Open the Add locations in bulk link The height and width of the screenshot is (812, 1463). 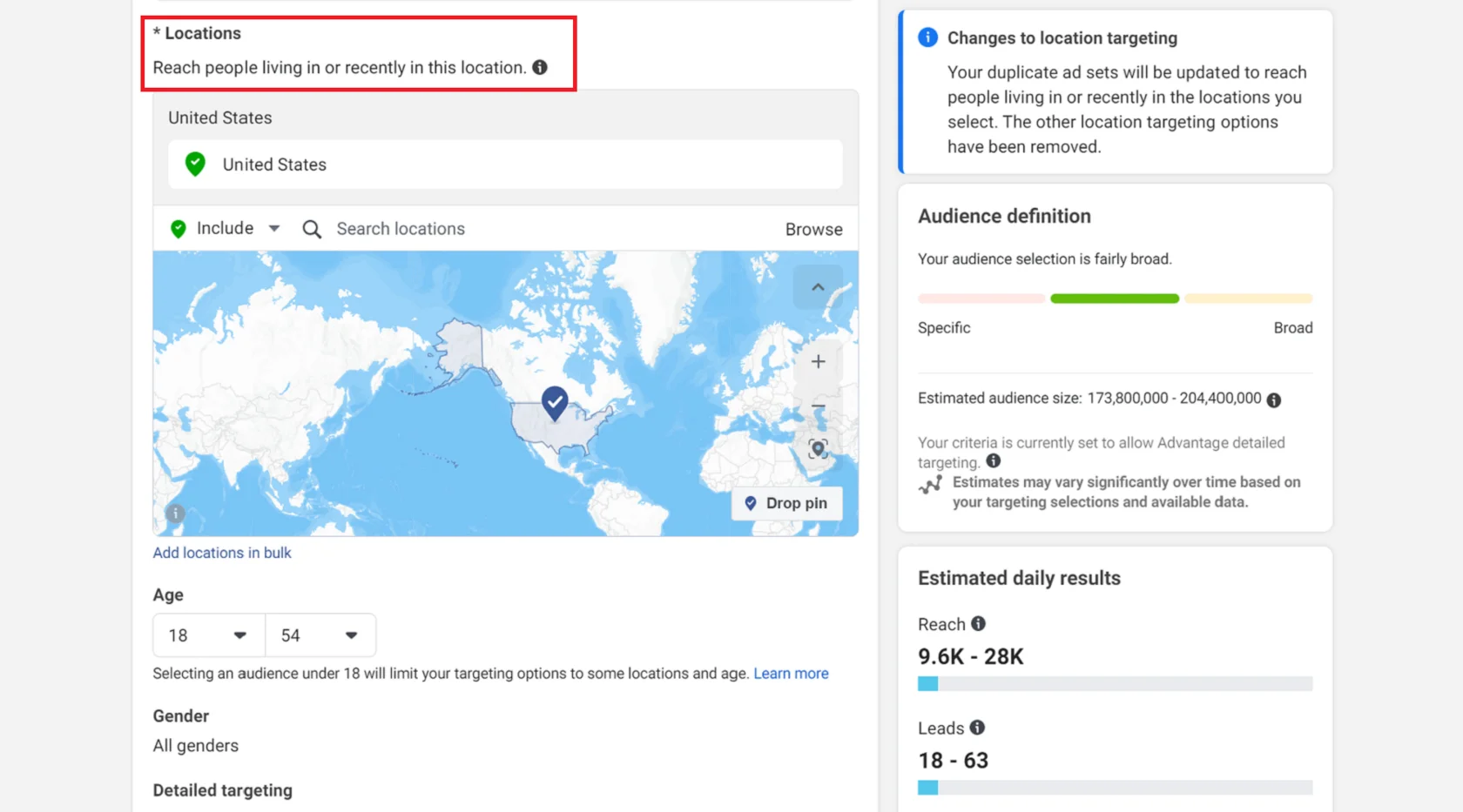coord(222,553)
